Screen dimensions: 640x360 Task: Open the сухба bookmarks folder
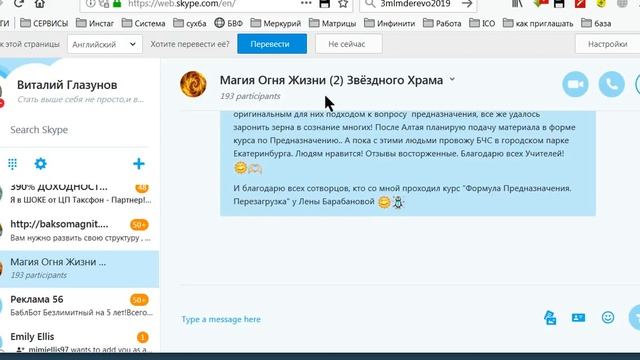(x=190, y=23)
